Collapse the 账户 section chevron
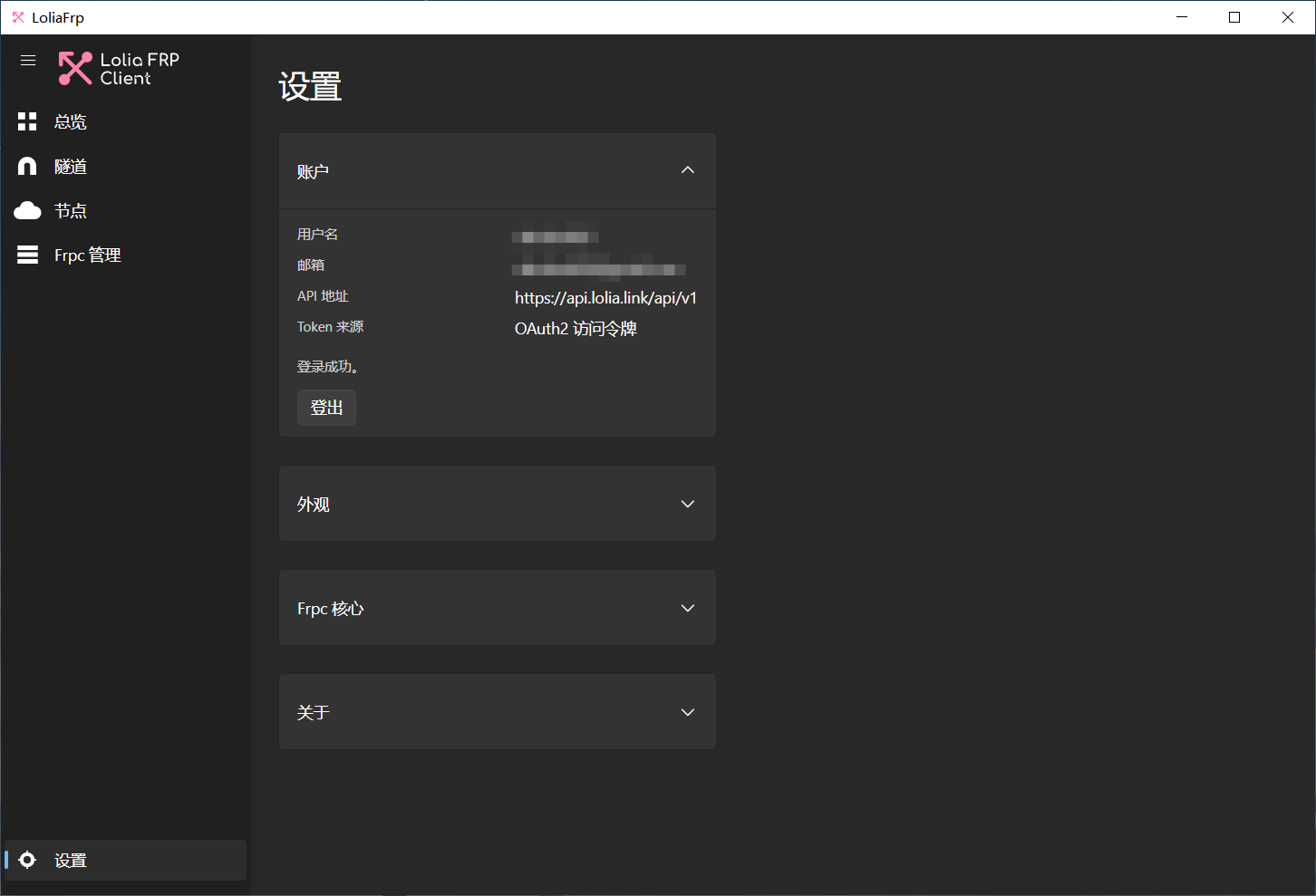1316x896 pixels. 688,170
